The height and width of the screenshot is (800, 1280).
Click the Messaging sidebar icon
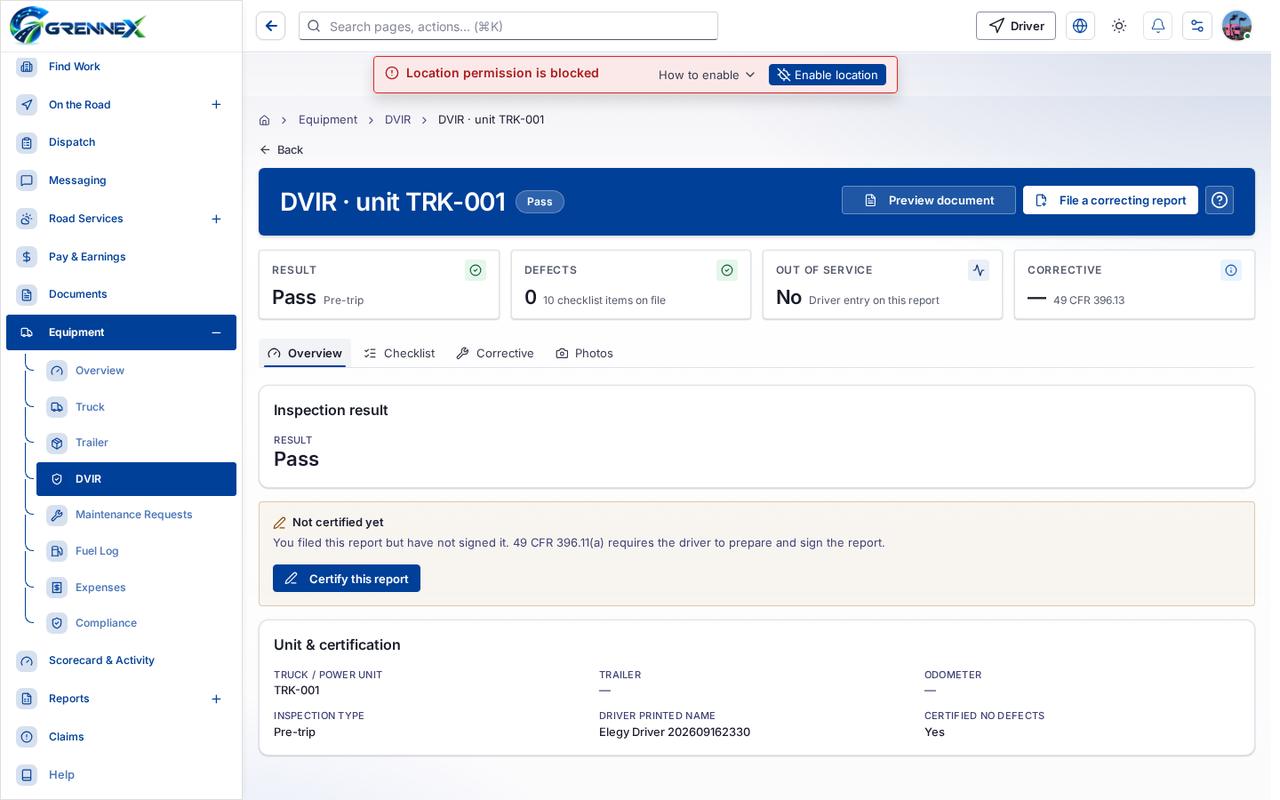(x=27, y=181)
